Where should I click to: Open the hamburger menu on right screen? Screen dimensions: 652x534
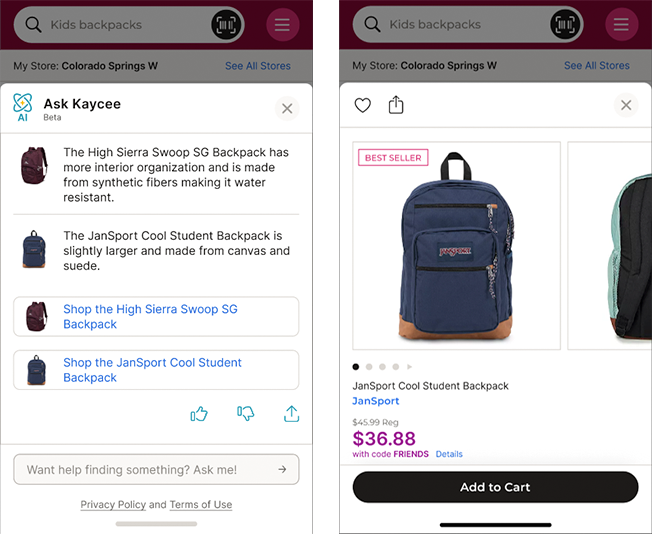(x=622, y=24)
